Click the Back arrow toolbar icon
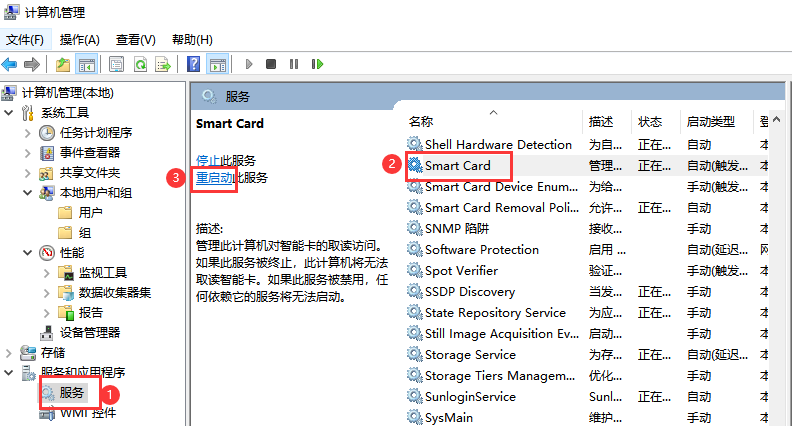 pyautogui.click(x=10, y=64)
